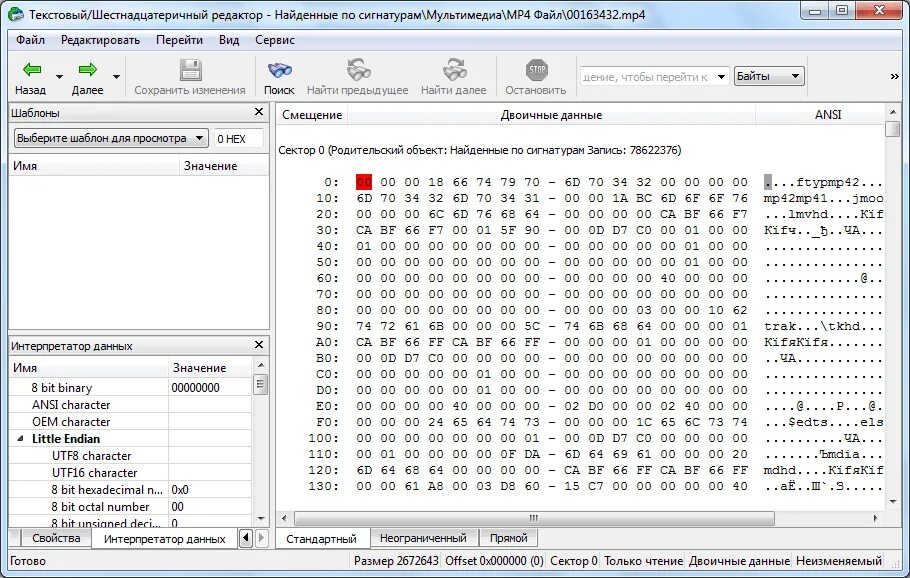910x578 pixels.
Task: Select the 8 bit octal number row
Action: [131, 507]
